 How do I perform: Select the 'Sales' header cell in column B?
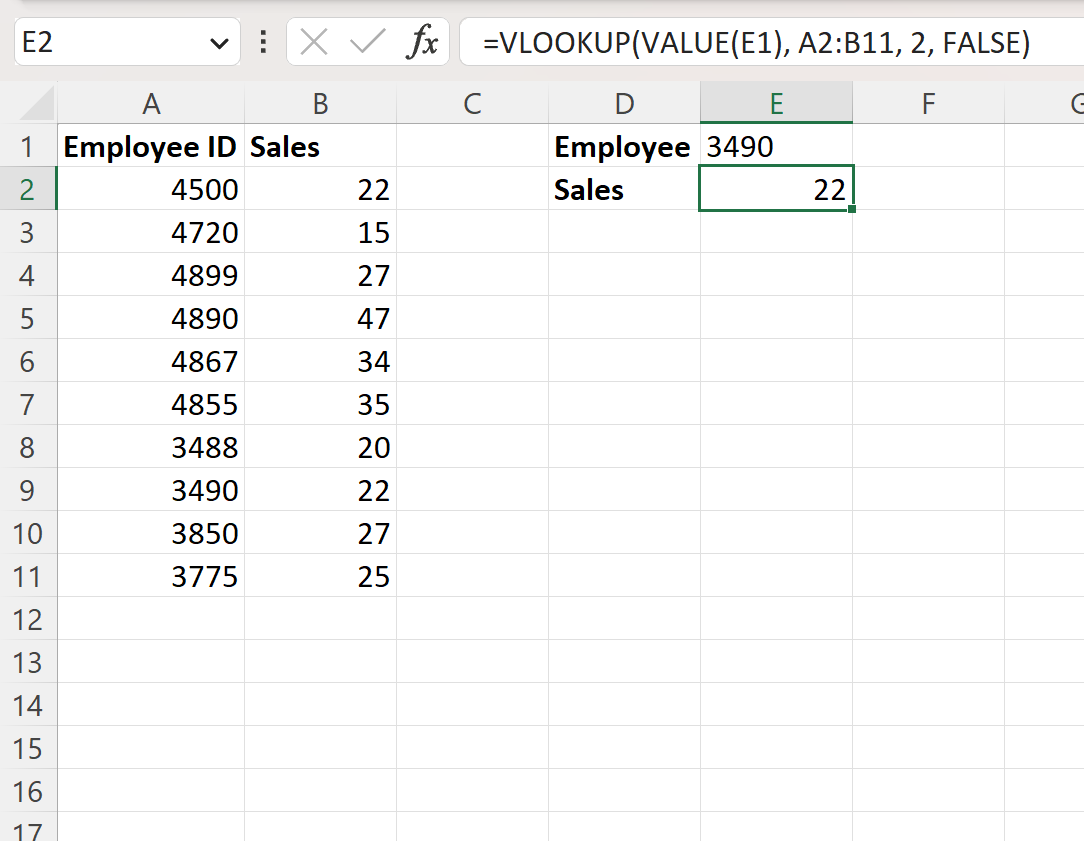pyautogui.click(x=320, y=147)
